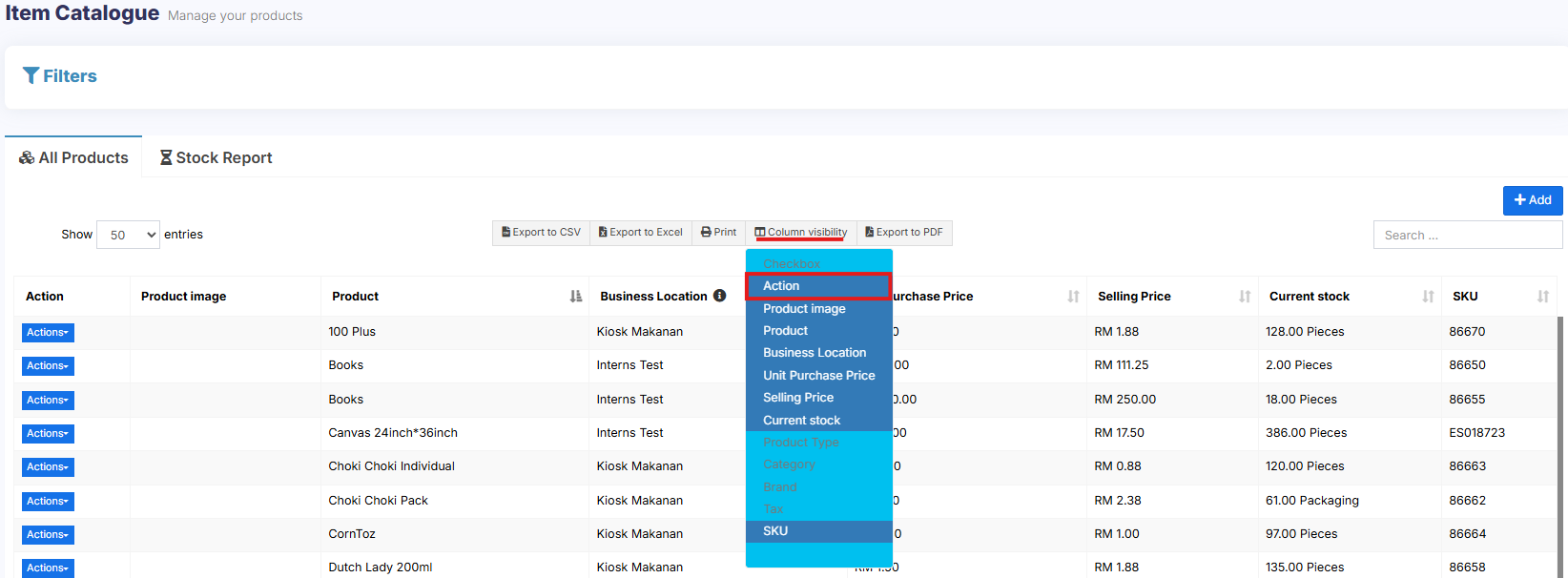This screenshot has height=578, width=1568.
Task: Export table using Export to Excel
Action: (x=640, y=233)
